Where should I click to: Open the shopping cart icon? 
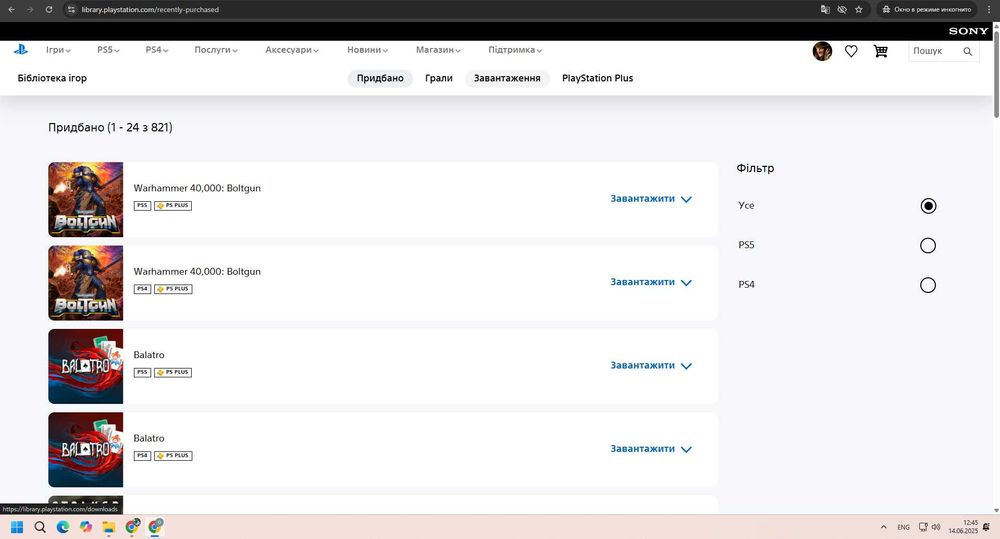(881, 51)
